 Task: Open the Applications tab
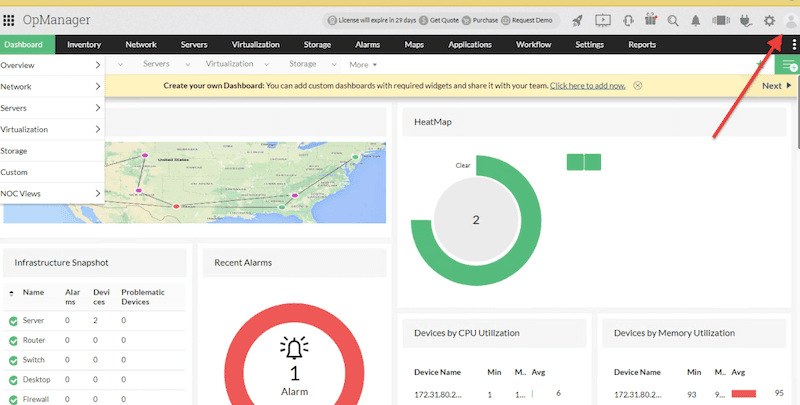pos(470,44)
